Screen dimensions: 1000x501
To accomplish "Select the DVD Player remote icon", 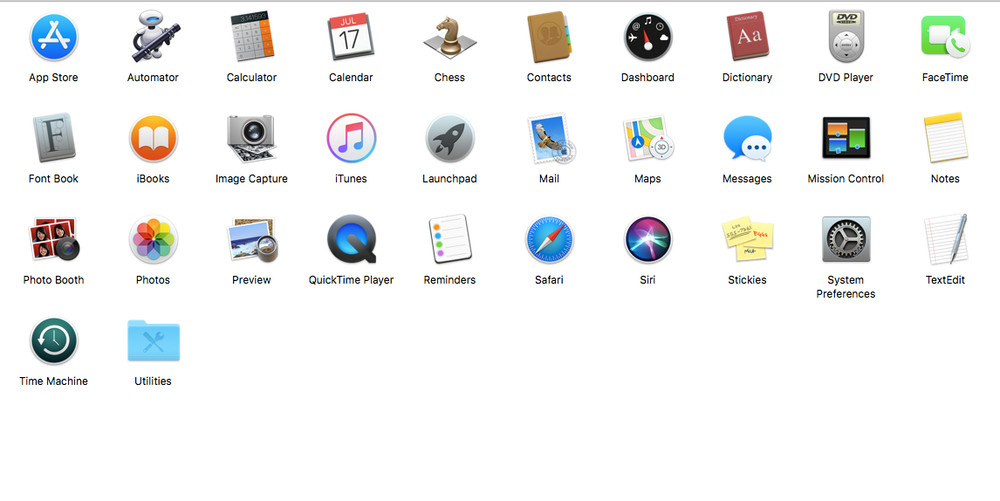I will pyautogui.click(x=846, y=37).
